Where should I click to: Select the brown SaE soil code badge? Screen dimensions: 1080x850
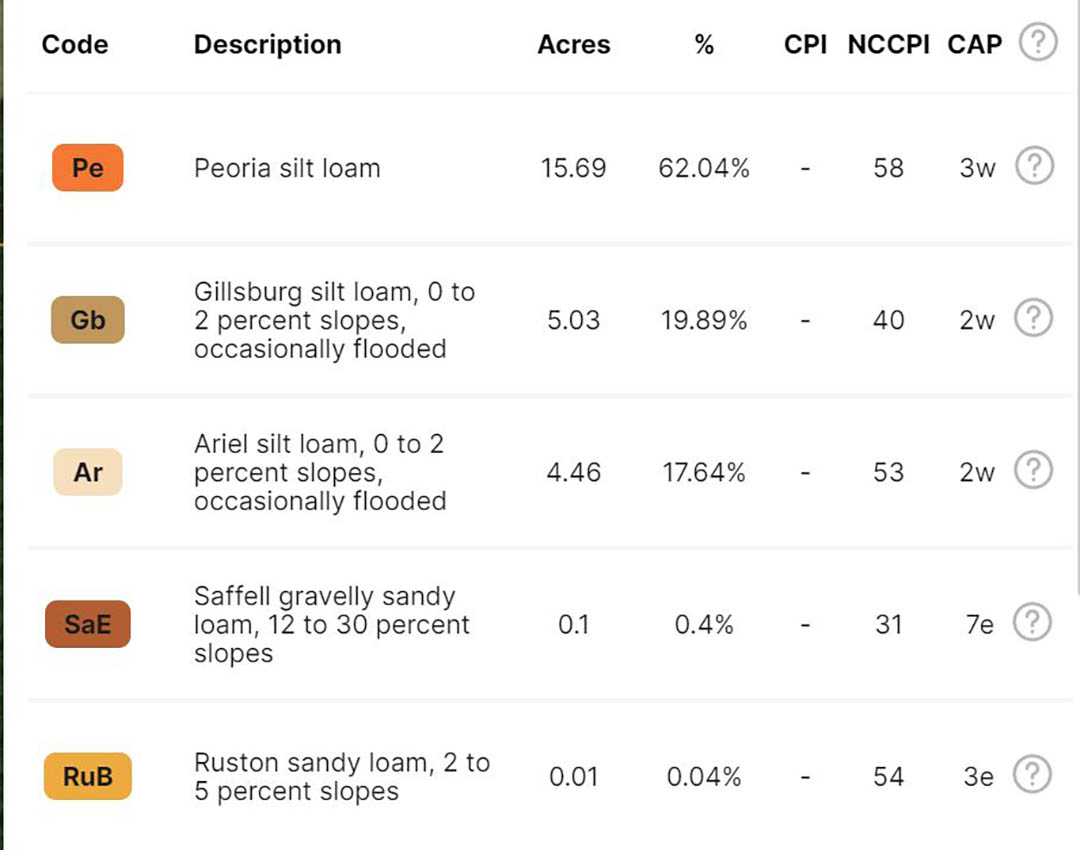(87, 624)
